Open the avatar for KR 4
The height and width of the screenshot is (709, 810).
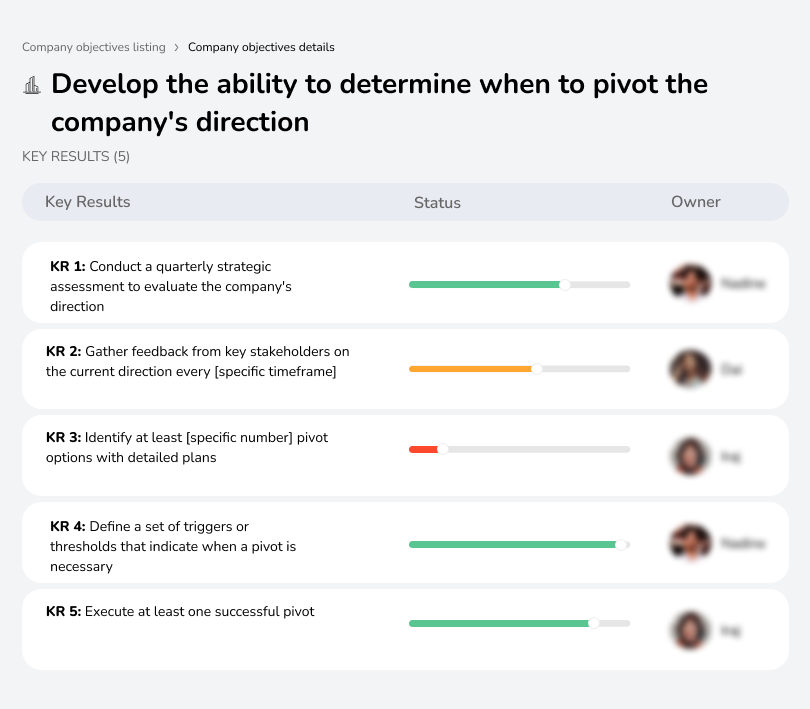(690, 542)
